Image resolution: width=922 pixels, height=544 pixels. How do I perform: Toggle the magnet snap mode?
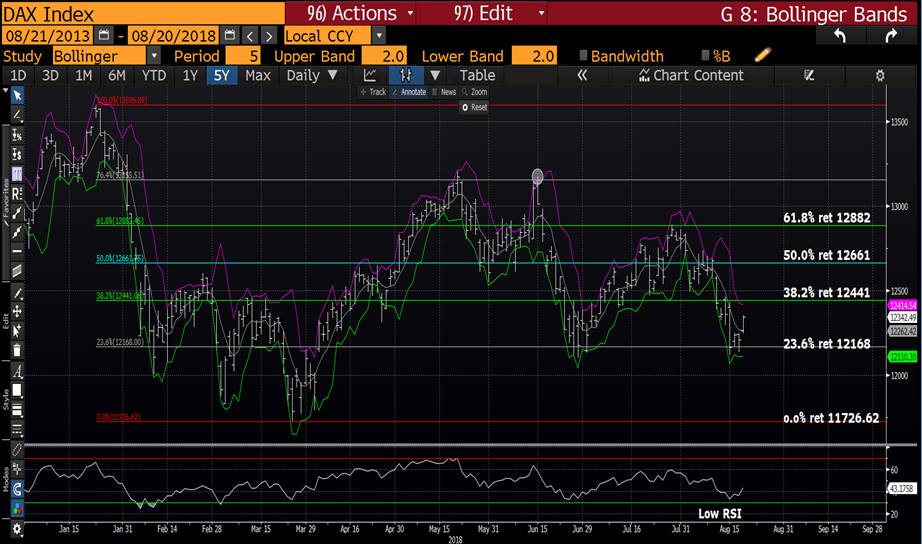click(x=17, y=489)
